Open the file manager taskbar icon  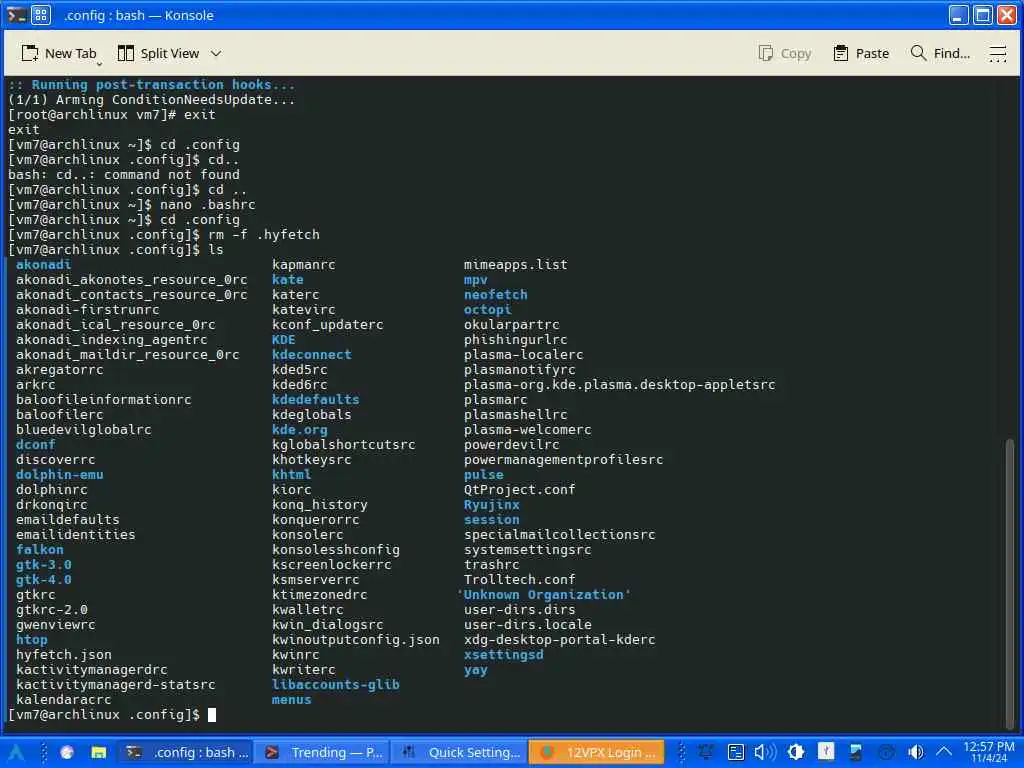click(99, 752)
